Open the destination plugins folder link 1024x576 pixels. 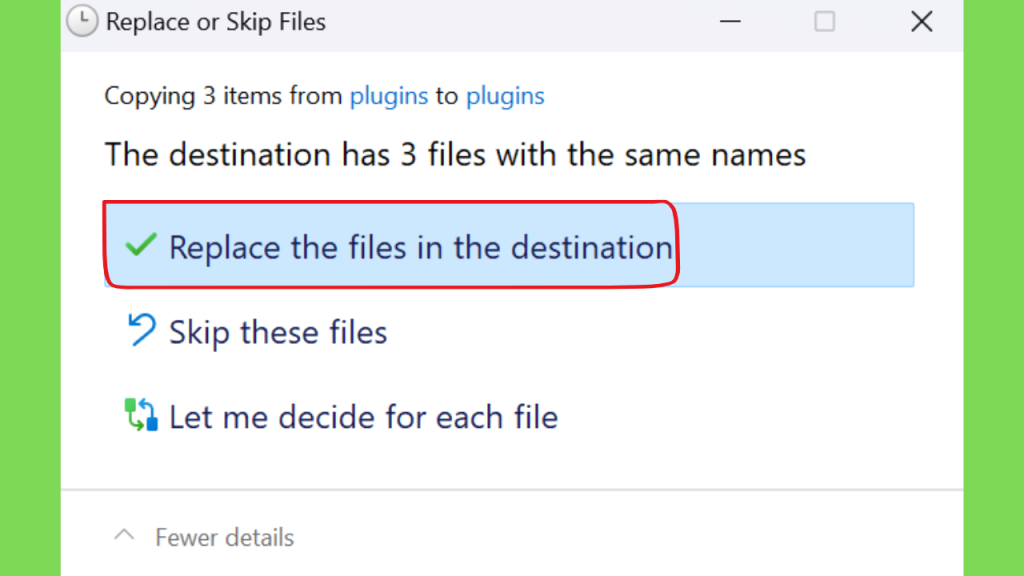point(505,96)
